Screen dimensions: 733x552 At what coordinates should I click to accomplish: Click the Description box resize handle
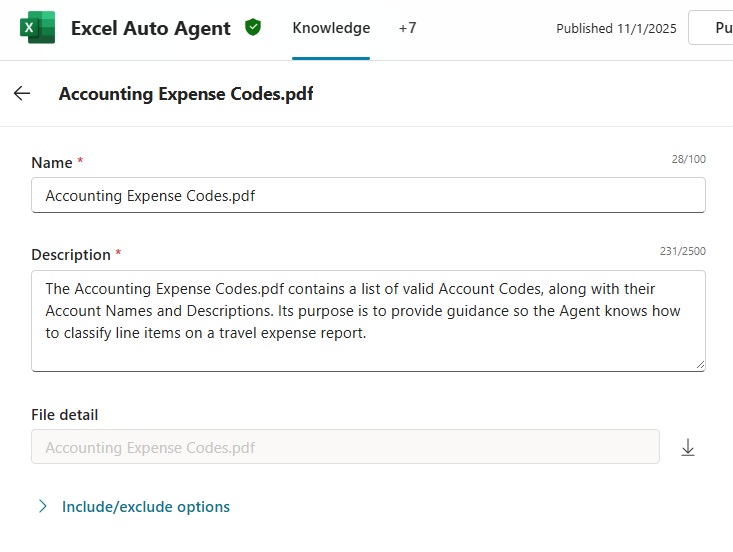coord(699,365)
